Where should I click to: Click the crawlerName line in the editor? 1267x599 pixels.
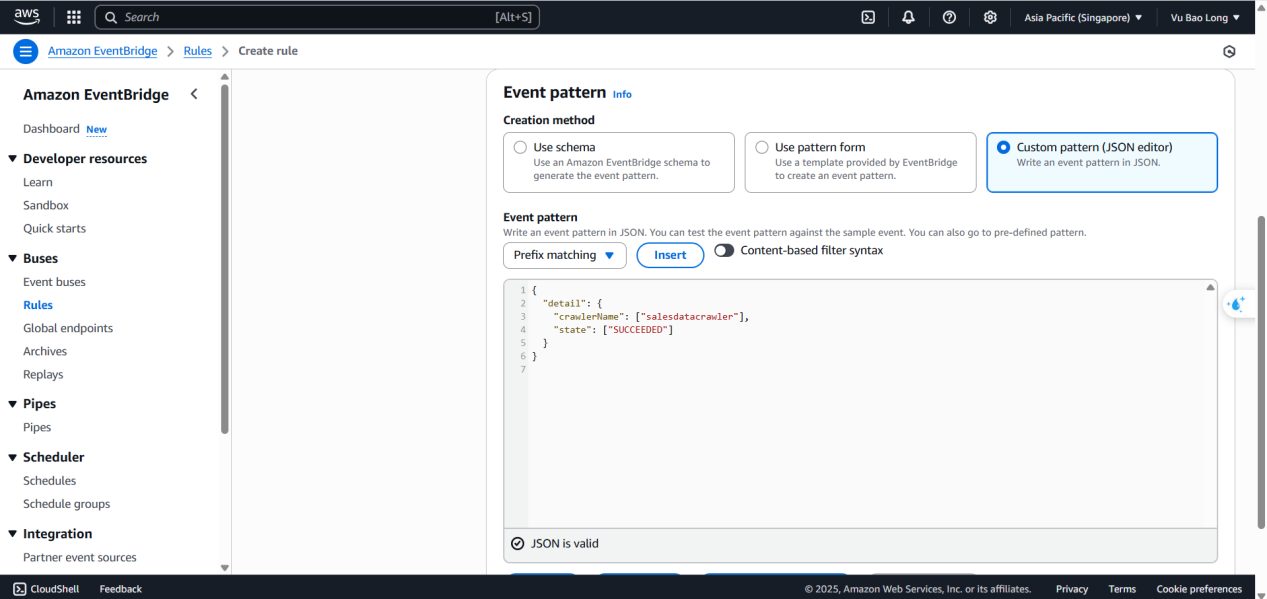651,316
